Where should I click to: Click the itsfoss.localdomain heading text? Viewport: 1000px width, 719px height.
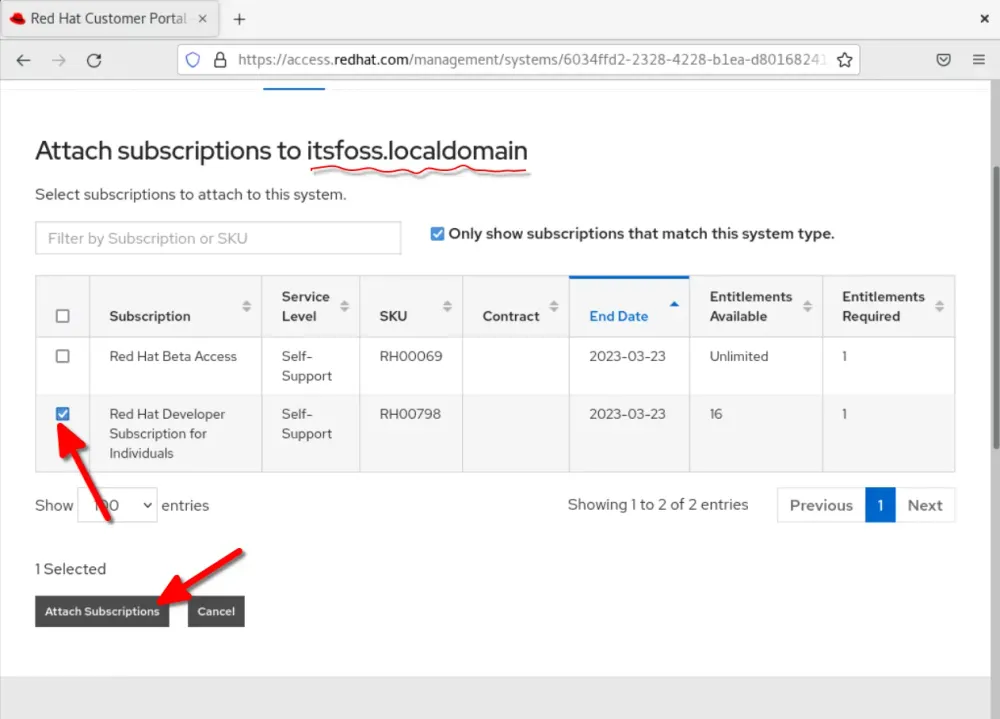(417, 151)
